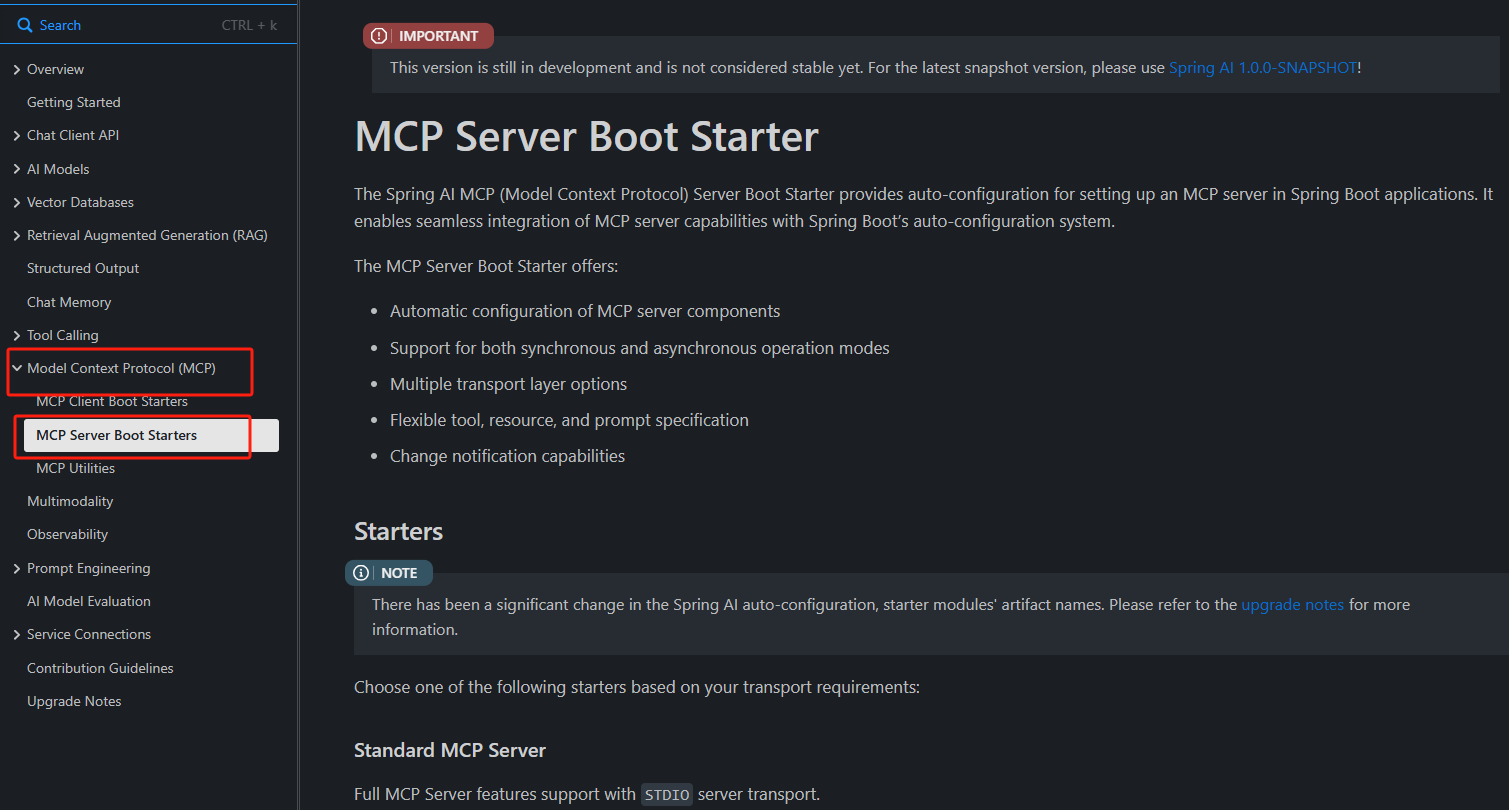Click the 'CTRL + k' shortcut hint

pos(251,25)
